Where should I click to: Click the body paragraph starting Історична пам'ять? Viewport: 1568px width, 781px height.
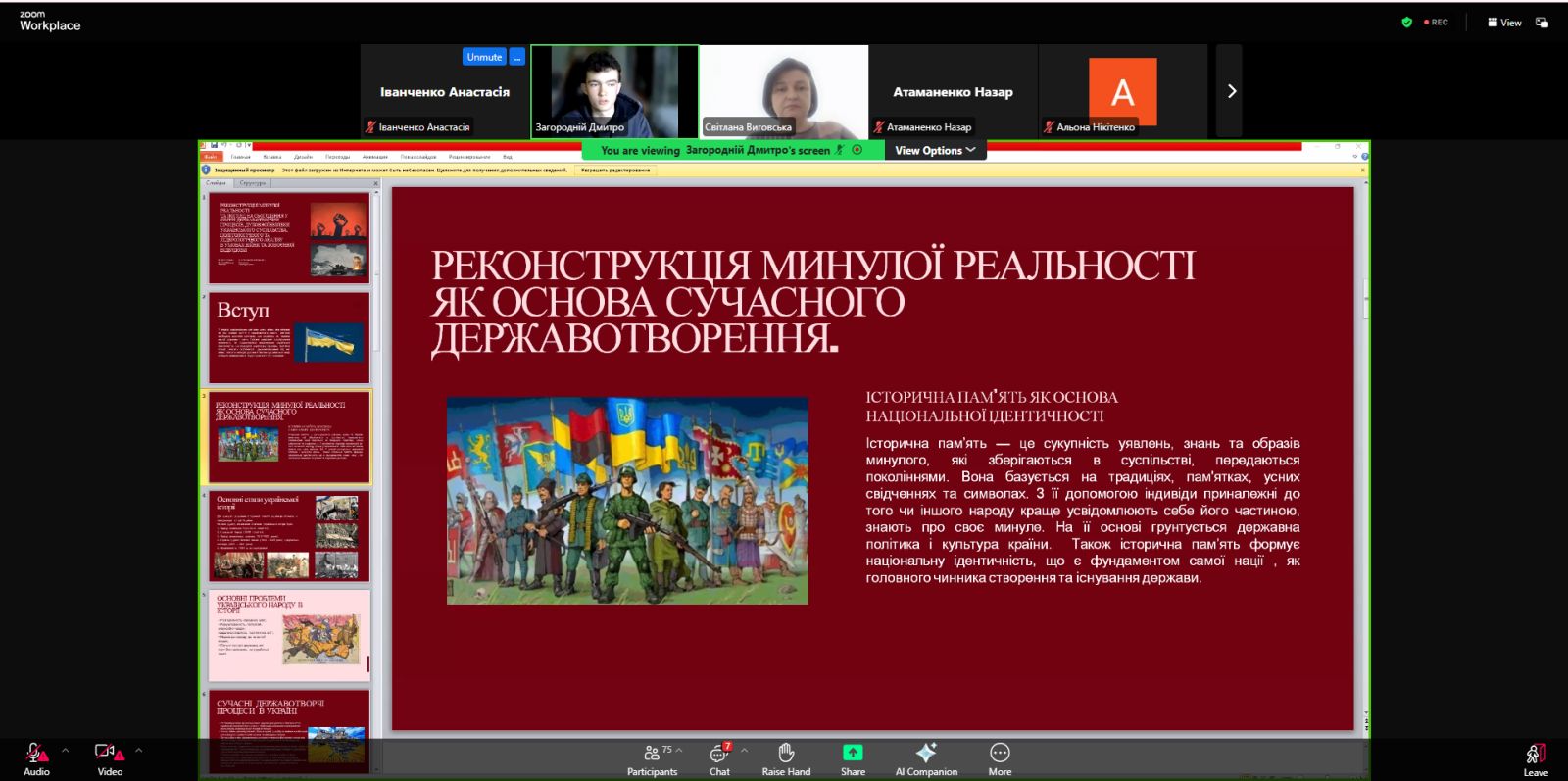(x=1083, y=511)
